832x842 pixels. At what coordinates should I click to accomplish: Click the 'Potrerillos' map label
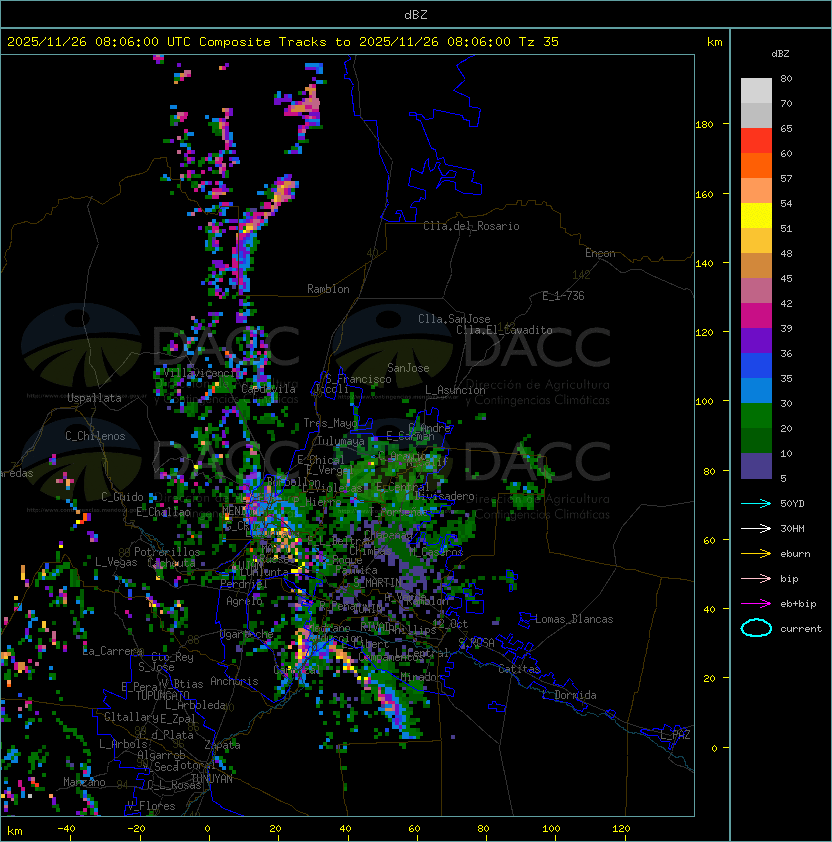pyautogui.click(x=167, y=552)
